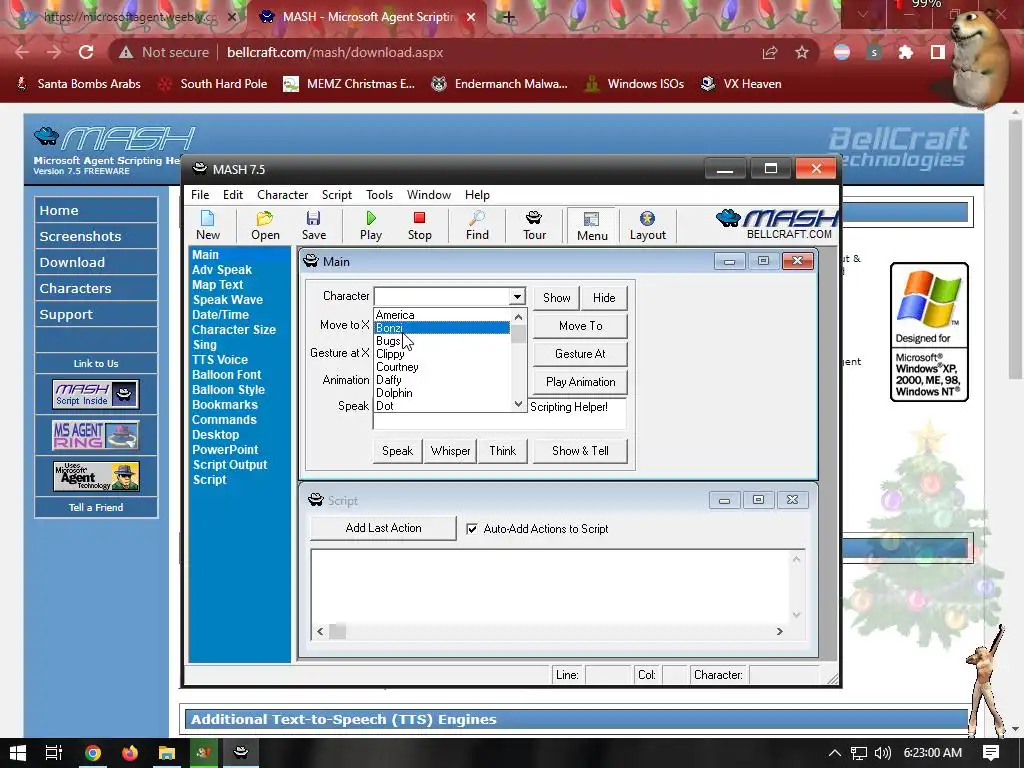Open the Edit menu in MASH
Screen dimensions: 1024x768
click(x=232, y=195)
